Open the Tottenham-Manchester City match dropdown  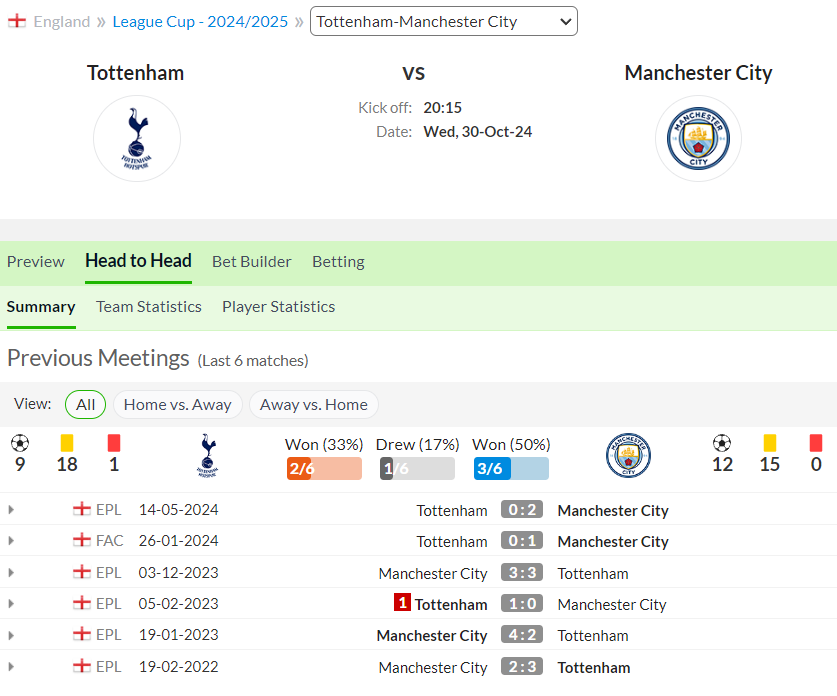[x=444, y=21]
